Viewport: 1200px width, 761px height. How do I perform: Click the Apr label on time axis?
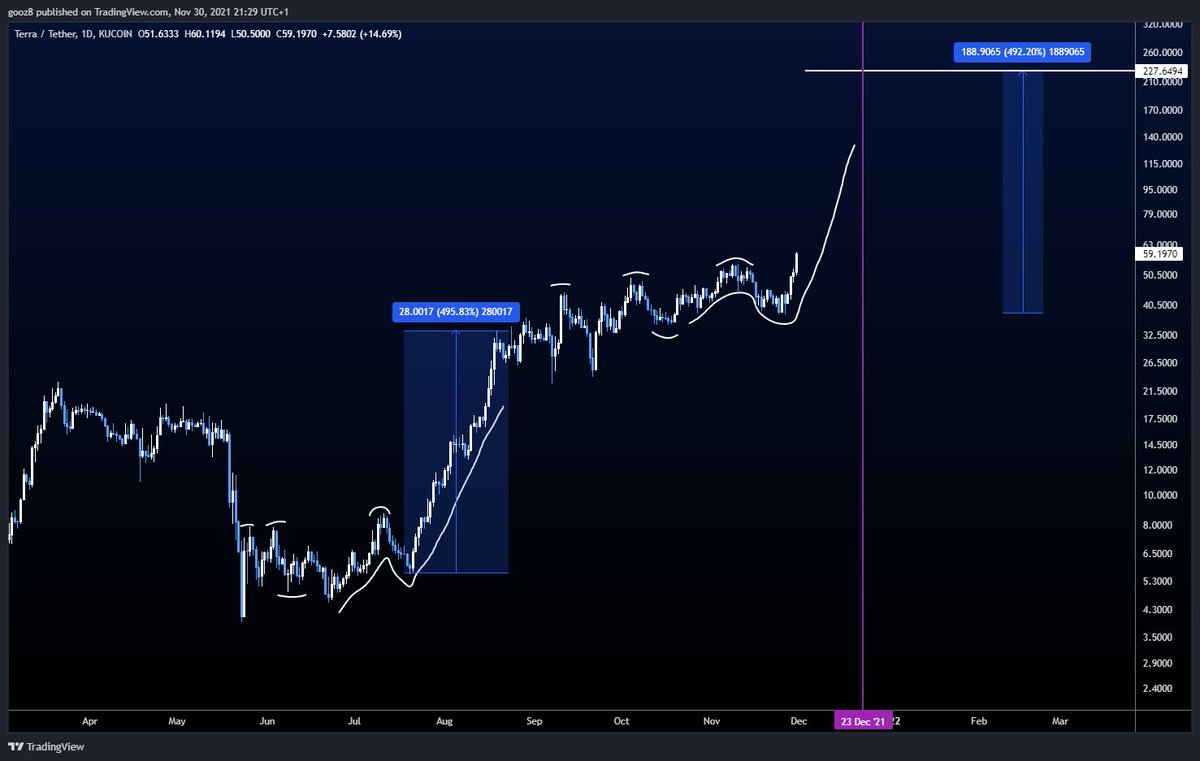click(90, 720)
